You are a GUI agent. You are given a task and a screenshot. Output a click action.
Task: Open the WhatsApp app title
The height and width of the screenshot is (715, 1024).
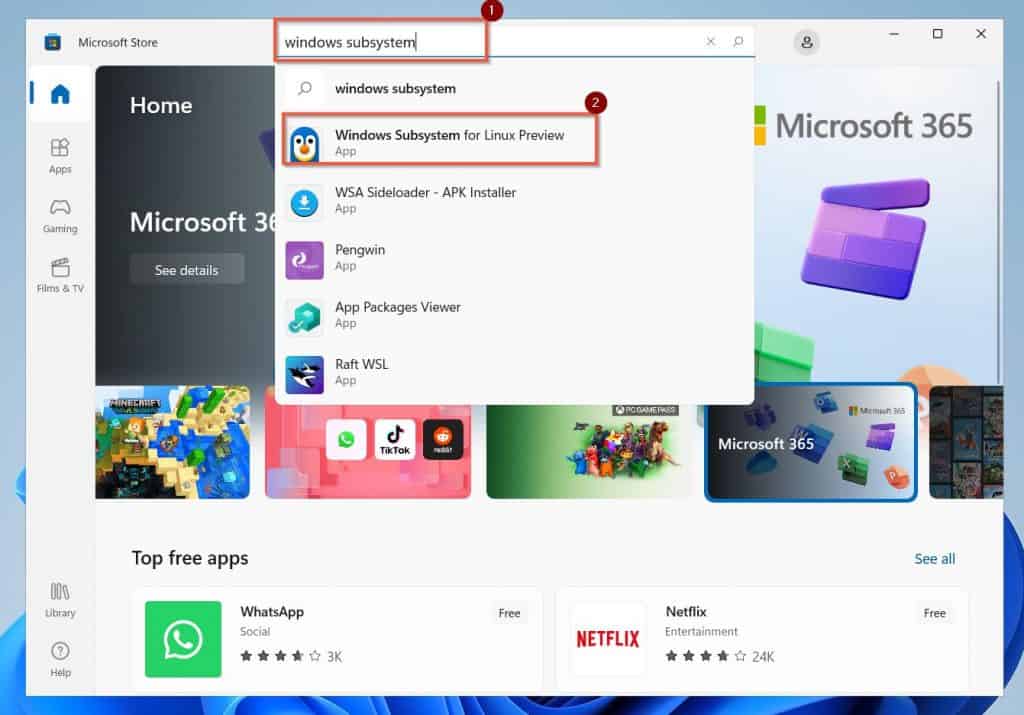pyautogui.click(x=272, y=612)
